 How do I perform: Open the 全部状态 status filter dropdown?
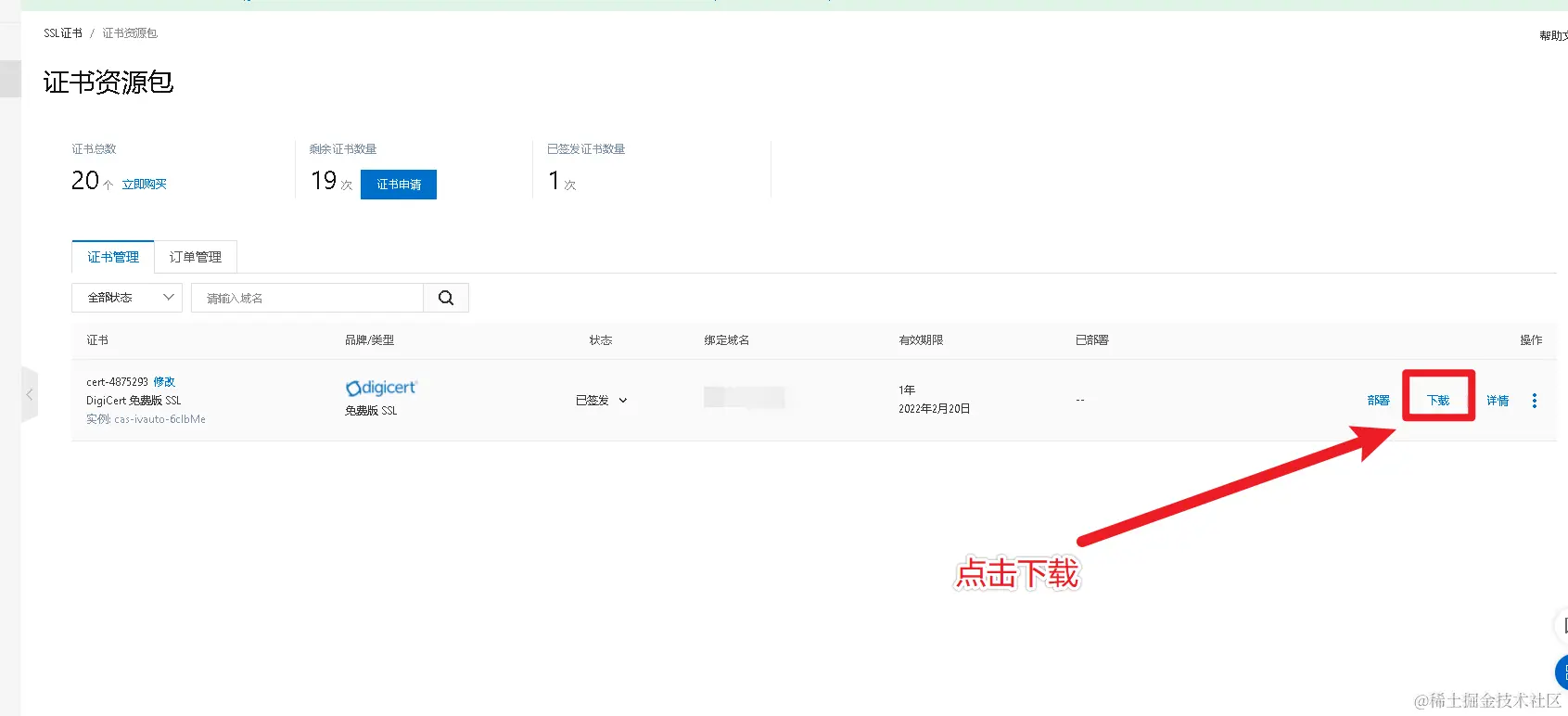[127, 298]
